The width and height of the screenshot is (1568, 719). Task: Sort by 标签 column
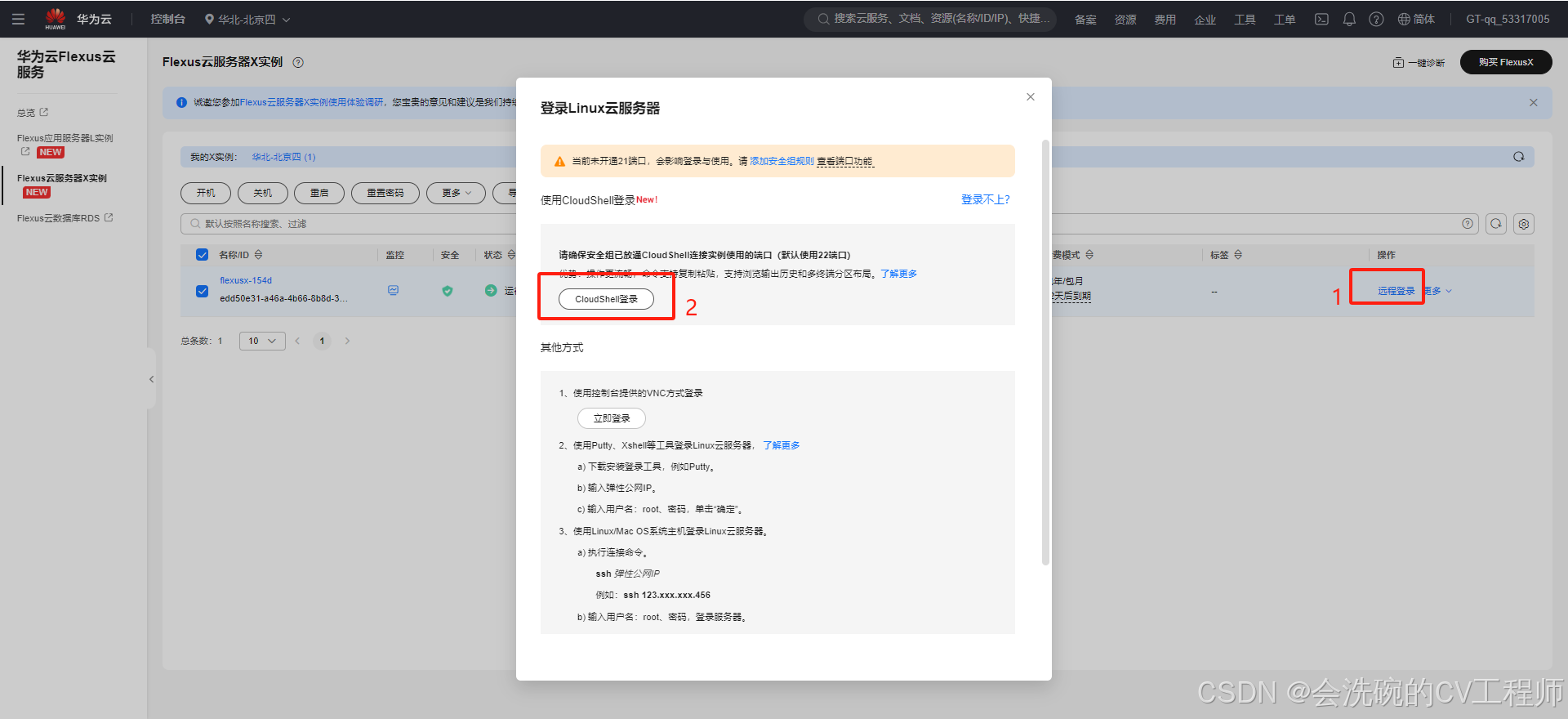click(x=1238, y=255)
